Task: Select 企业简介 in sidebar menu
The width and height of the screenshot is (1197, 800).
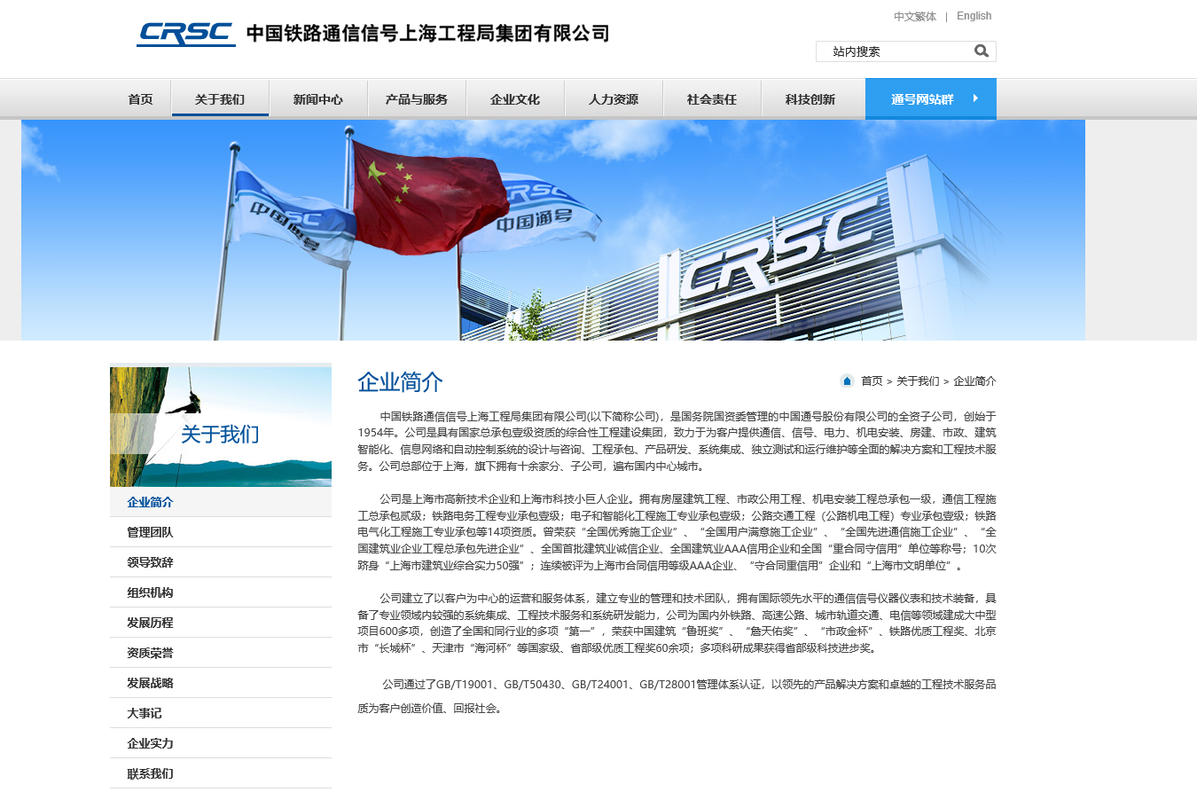Action: (x=221, y=502)
